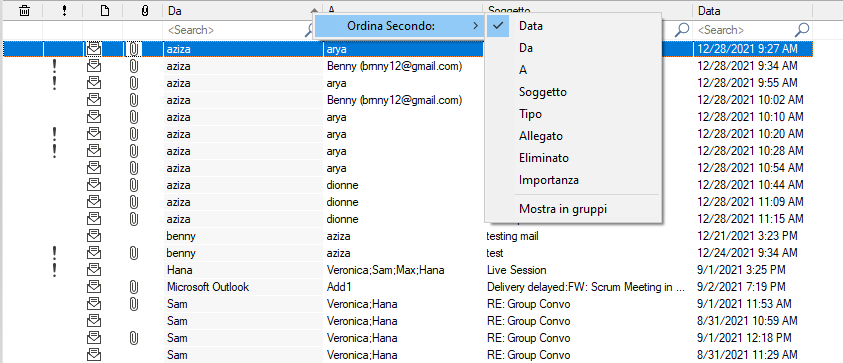
Task: Sort by 'Eliminato' in the submenu
Action: (573, 158)
